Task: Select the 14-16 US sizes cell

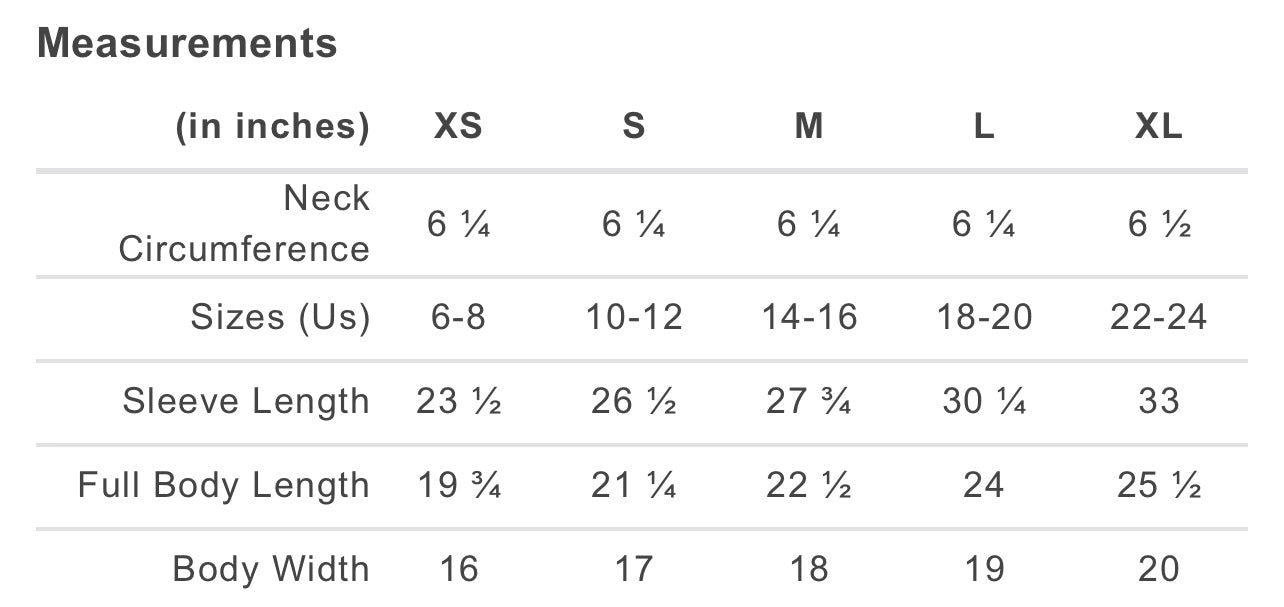Action: coord(809,317)
